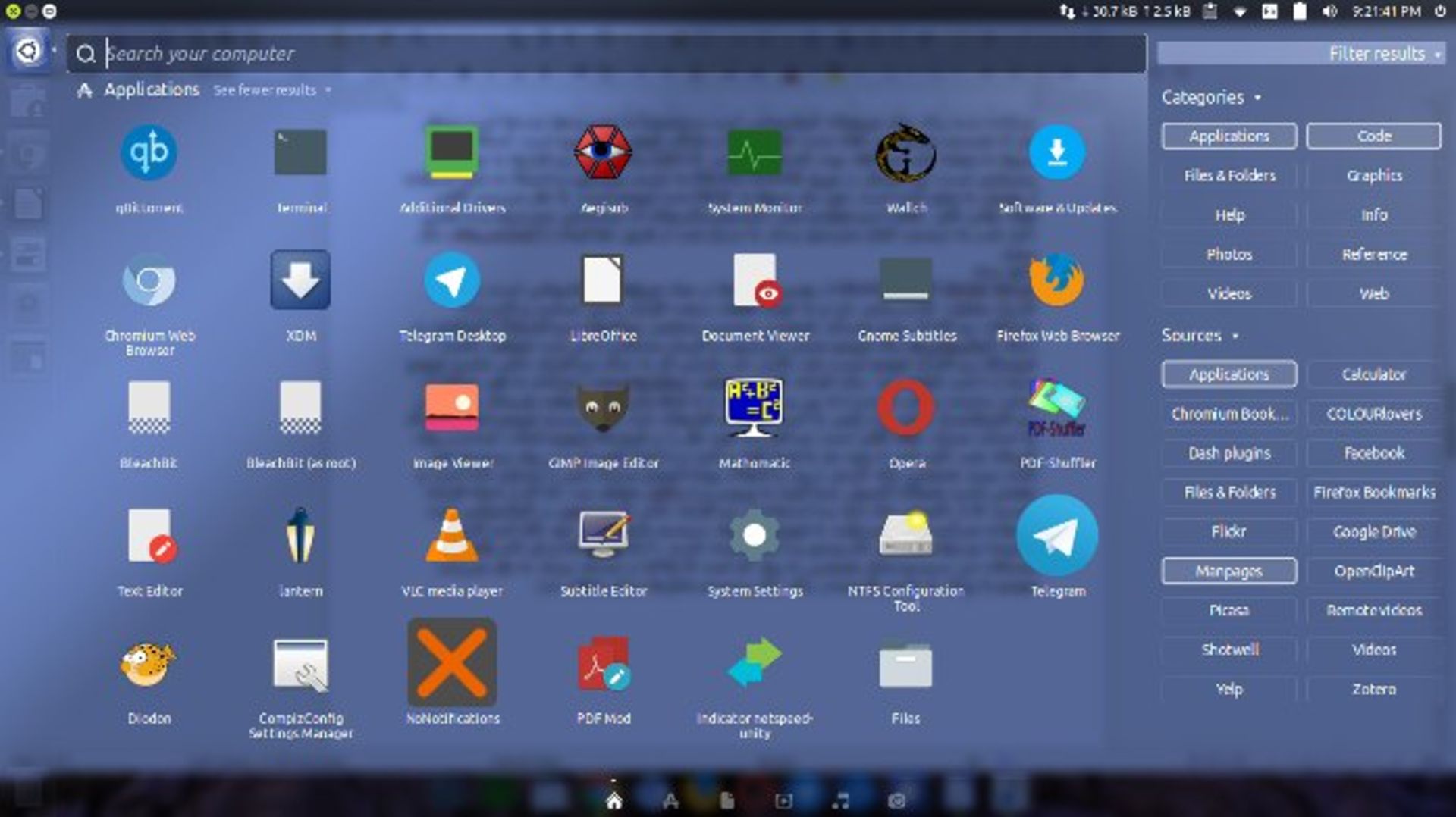
Task: Open BleachBit (as root)
Action: [x=300, y=408]
